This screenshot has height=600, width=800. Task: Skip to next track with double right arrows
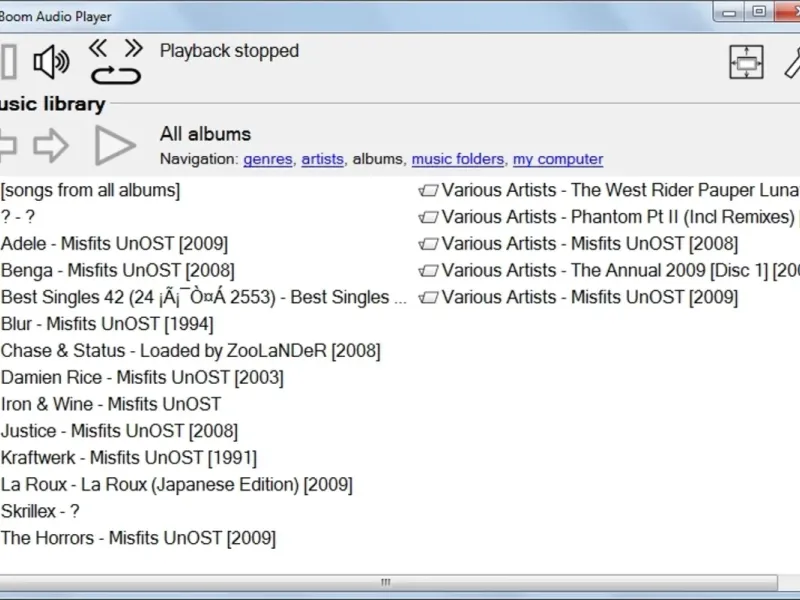134,48
